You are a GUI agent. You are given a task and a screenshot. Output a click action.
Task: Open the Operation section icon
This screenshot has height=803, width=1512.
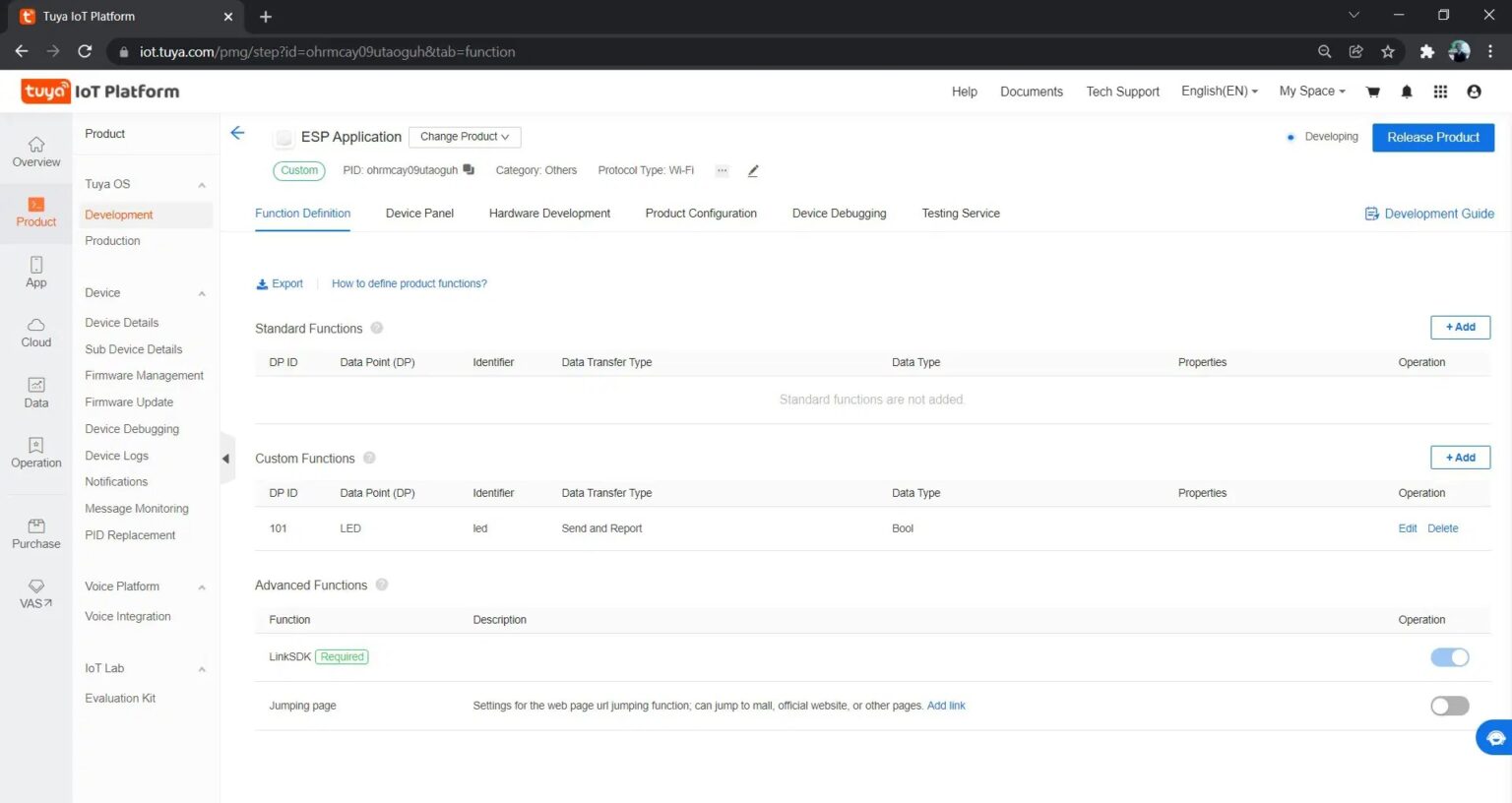35,451
